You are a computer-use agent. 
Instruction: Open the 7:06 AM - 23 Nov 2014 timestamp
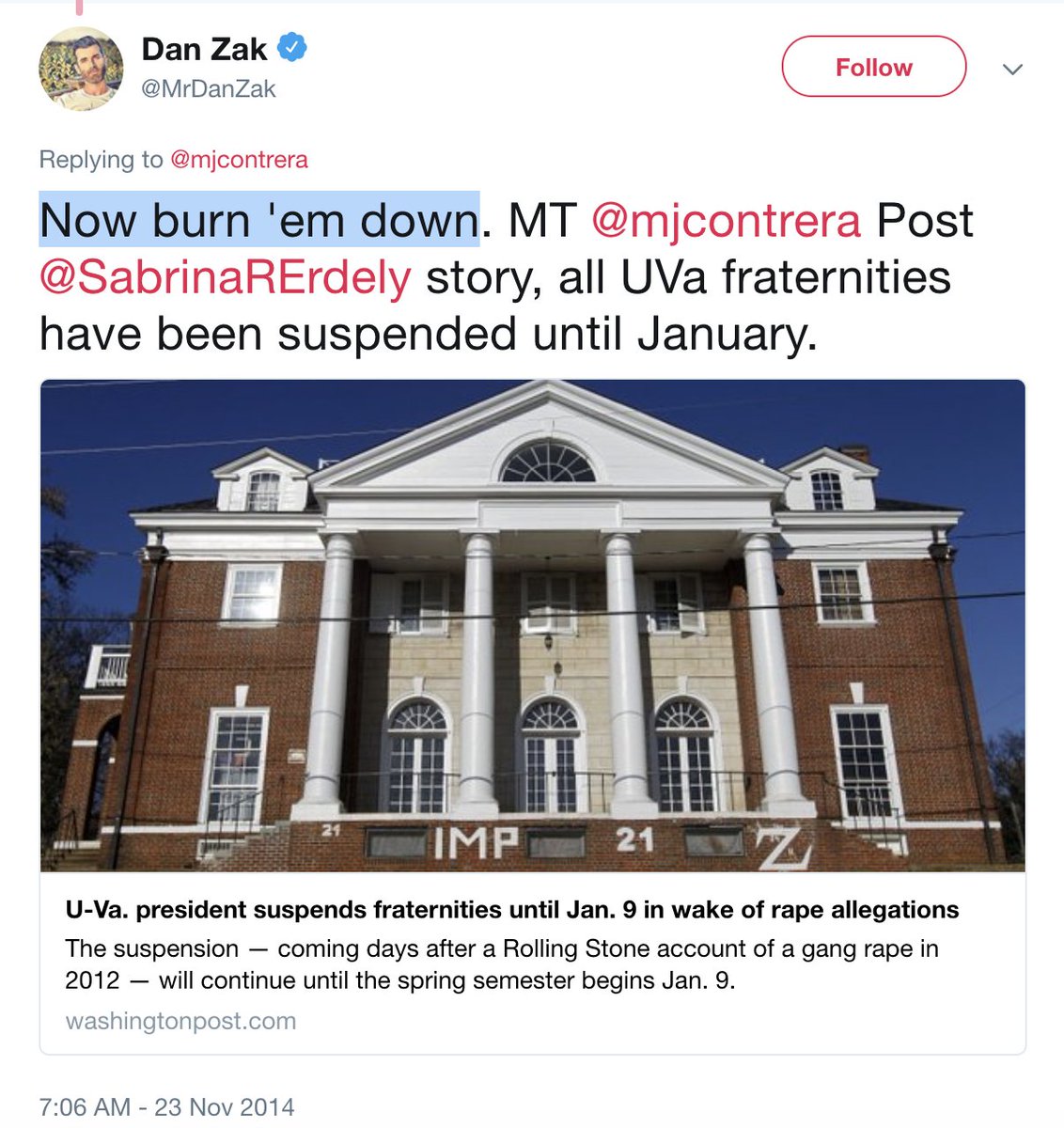(166, 1106)
